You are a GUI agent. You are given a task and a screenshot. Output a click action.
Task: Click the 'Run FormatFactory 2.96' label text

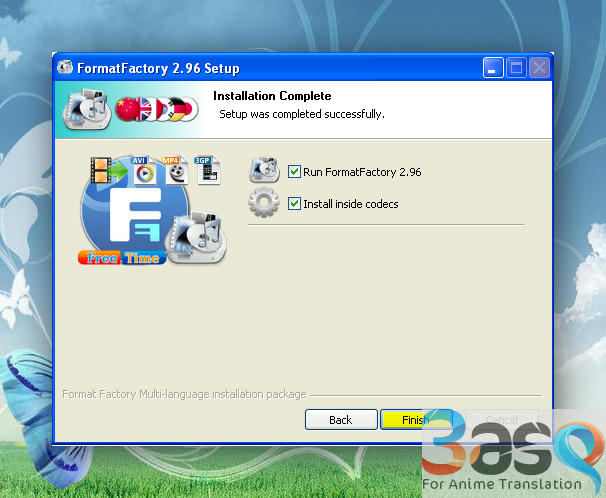pyautogui.click(x=362, y=172)
